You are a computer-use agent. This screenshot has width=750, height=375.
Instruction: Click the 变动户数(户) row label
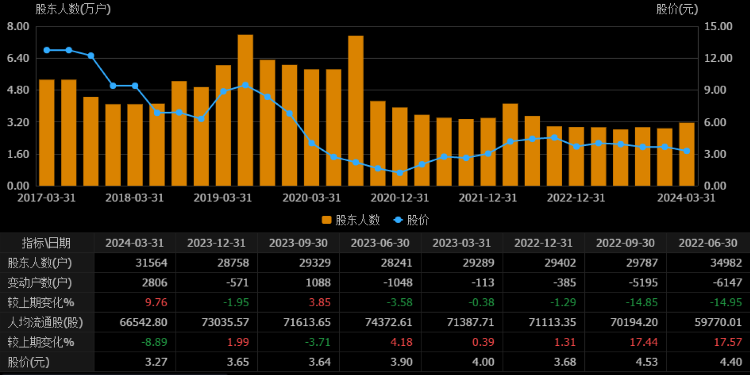pos(40,283)
